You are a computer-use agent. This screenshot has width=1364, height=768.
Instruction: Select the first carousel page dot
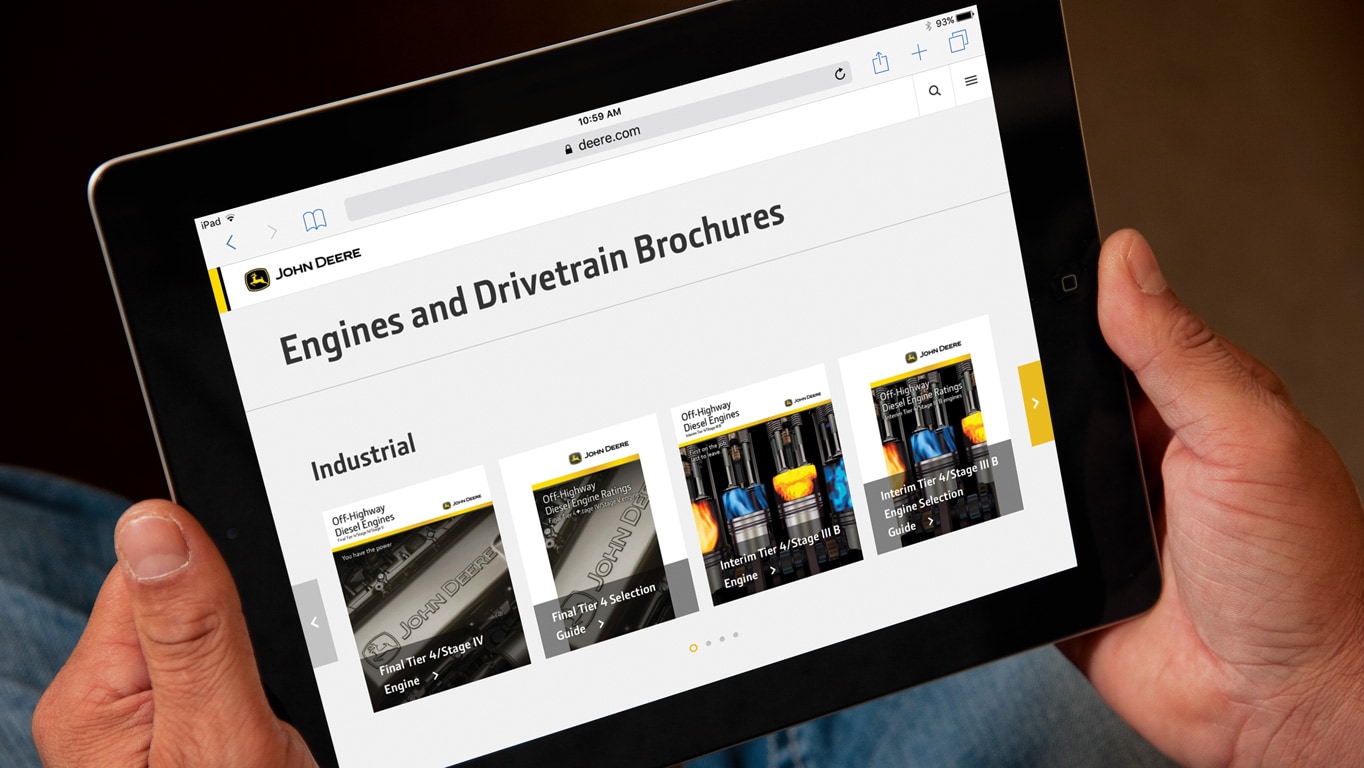pos(693,648)
